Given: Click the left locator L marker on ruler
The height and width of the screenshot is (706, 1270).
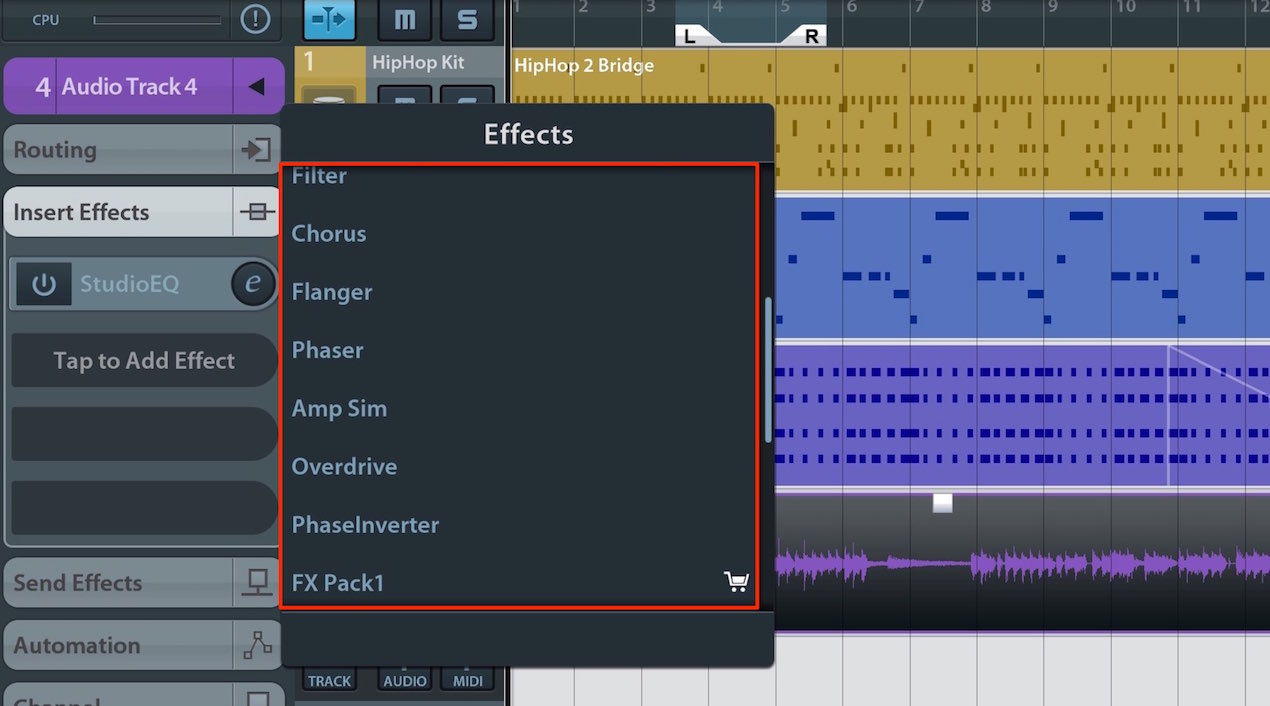Looking at the screenshot, I should [689, 37].
